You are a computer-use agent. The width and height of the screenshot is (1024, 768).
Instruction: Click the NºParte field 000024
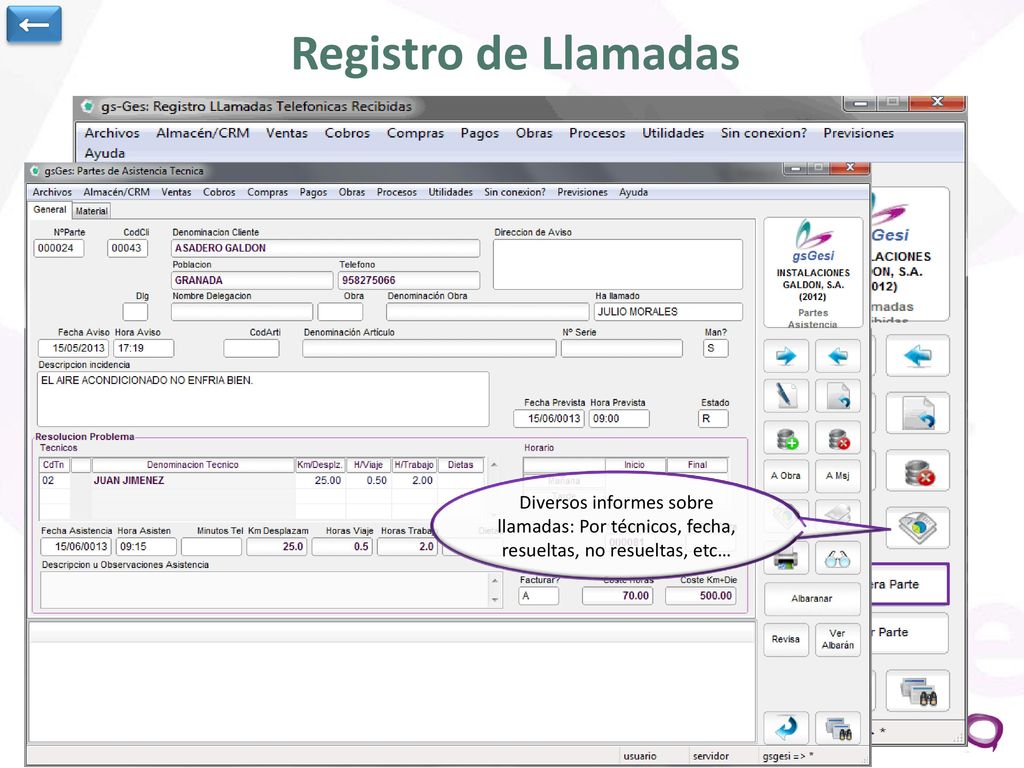pos(59,248)
